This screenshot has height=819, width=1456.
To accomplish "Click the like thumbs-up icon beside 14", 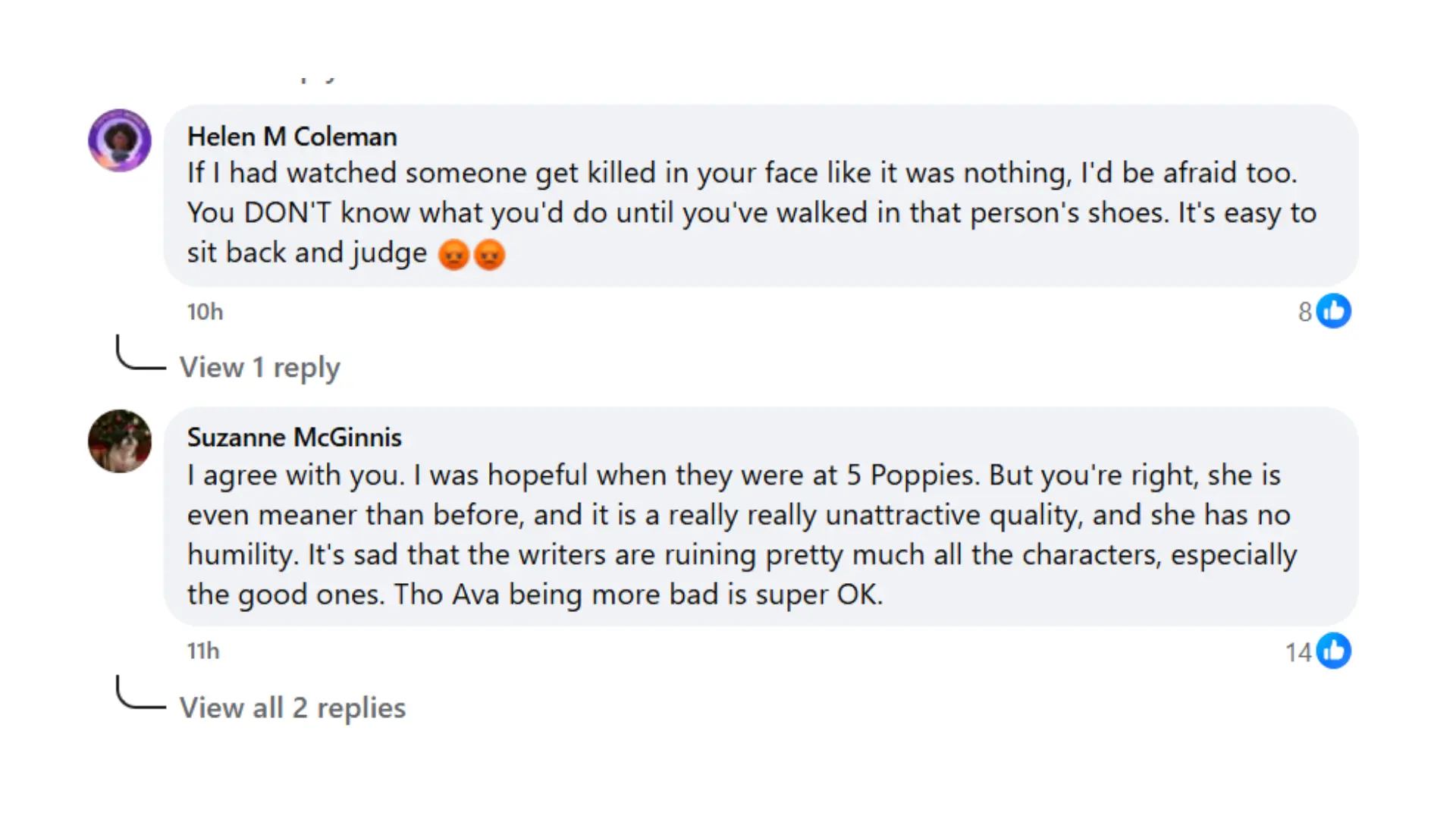I will pyautogui.click(x=1334, y=651).
